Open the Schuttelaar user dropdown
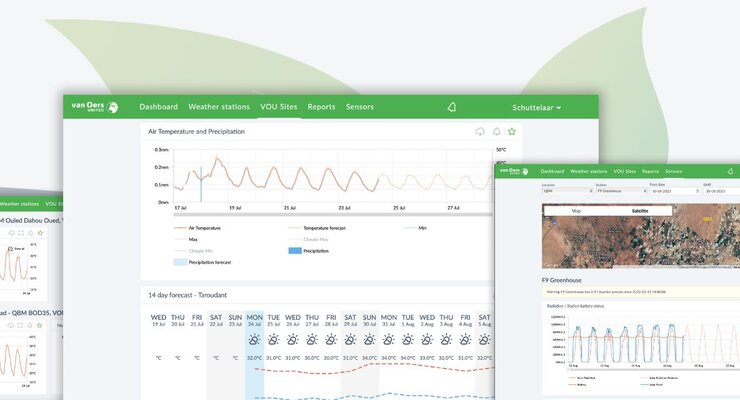Viewport: 740px width, 400px height. (x=537, y=108)
